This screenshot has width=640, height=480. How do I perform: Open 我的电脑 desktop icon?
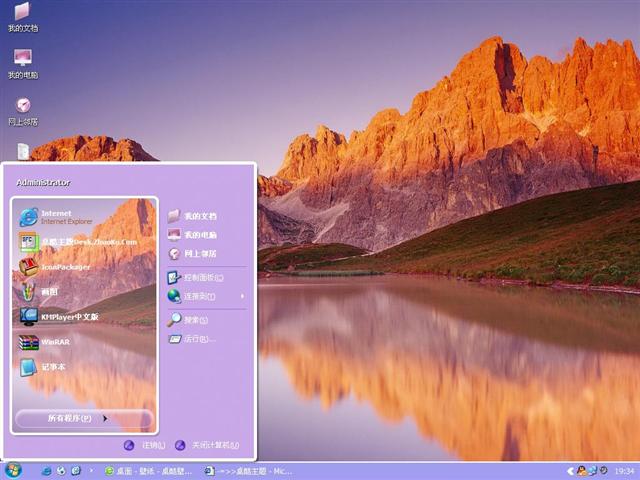[23, 64]
